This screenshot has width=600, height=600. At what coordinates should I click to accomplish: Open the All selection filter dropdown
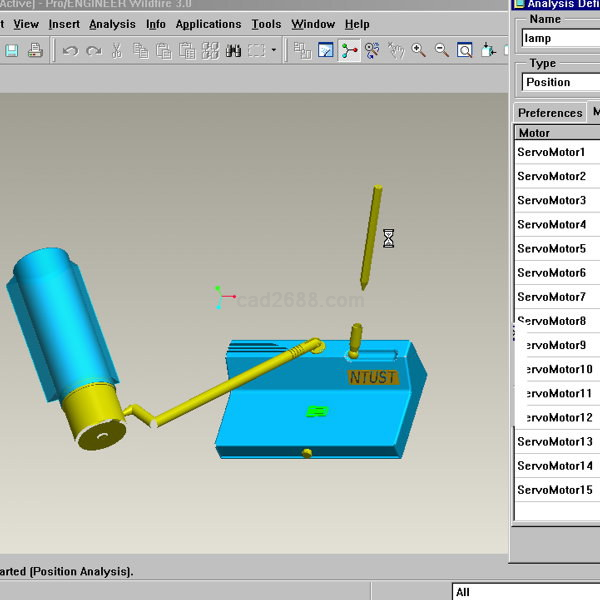click(x=525, y=592)
